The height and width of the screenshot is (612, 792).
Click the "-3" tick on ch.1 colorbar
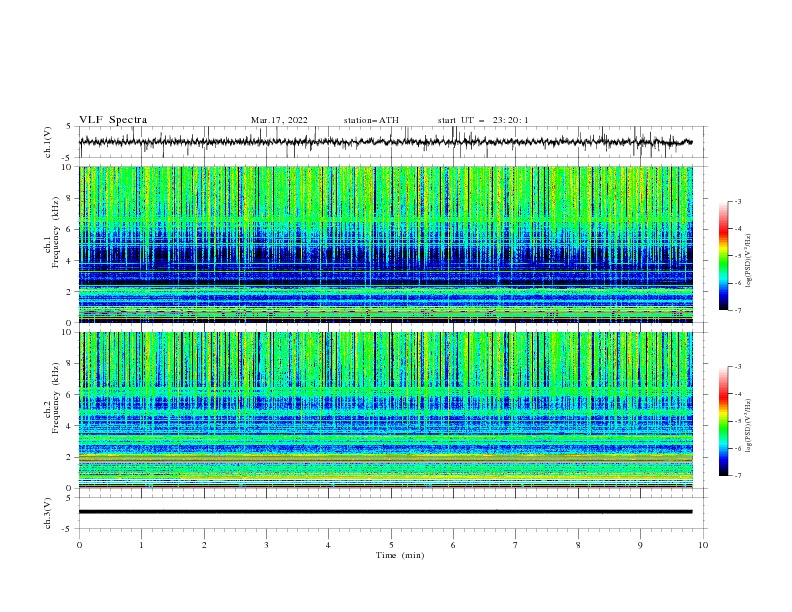point(737,201)
